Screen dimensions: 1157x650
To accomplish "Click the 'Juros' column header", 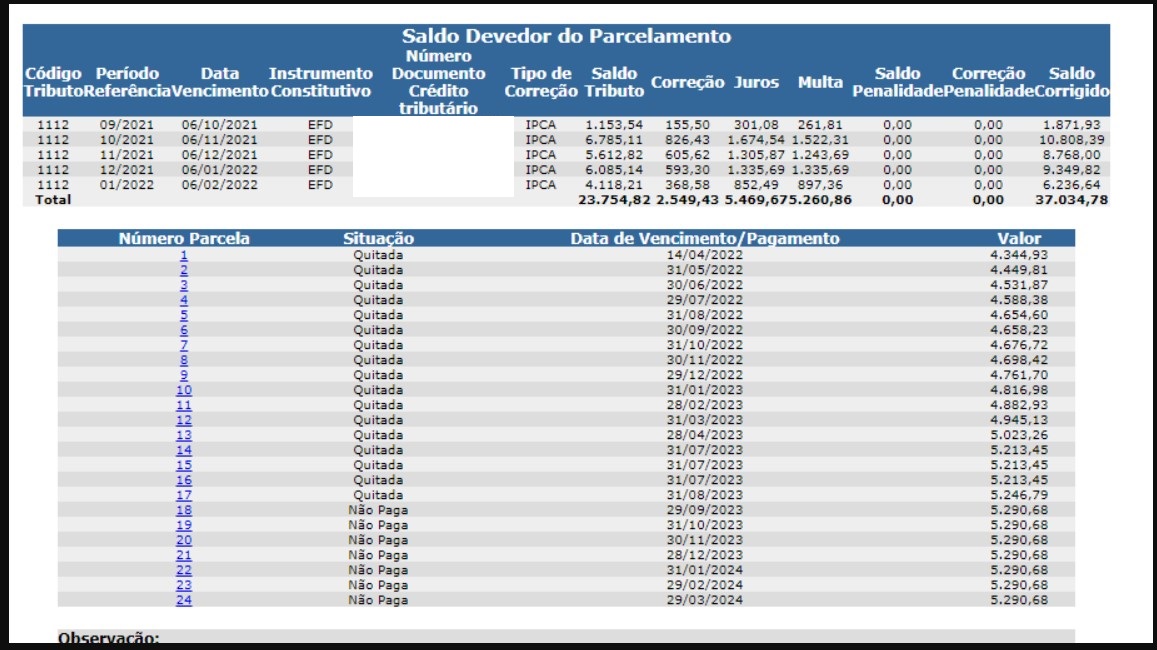I will (756, 82).
